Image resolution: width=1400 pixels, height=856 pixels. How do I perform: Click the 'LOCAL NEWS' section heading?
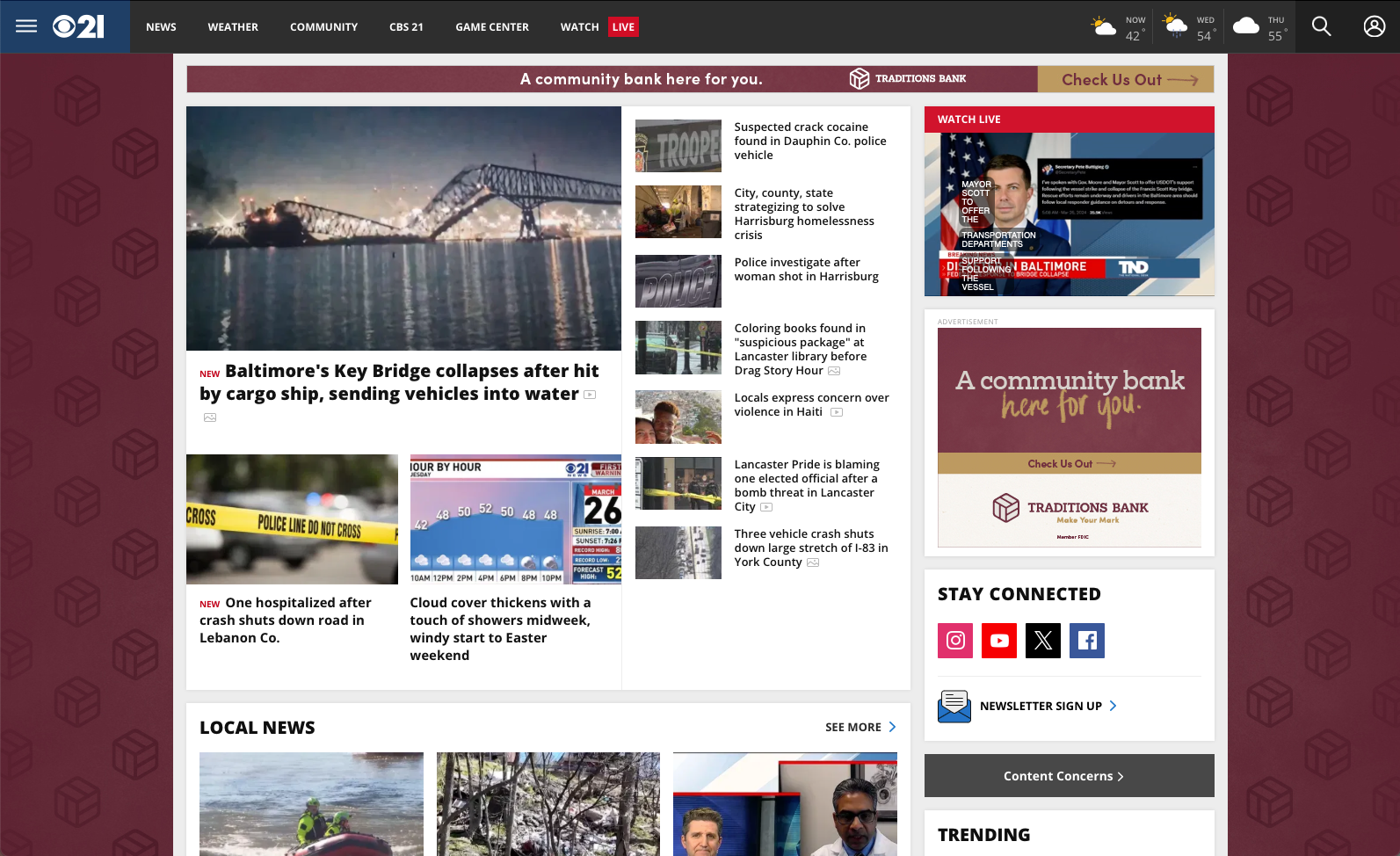(257, 728)
